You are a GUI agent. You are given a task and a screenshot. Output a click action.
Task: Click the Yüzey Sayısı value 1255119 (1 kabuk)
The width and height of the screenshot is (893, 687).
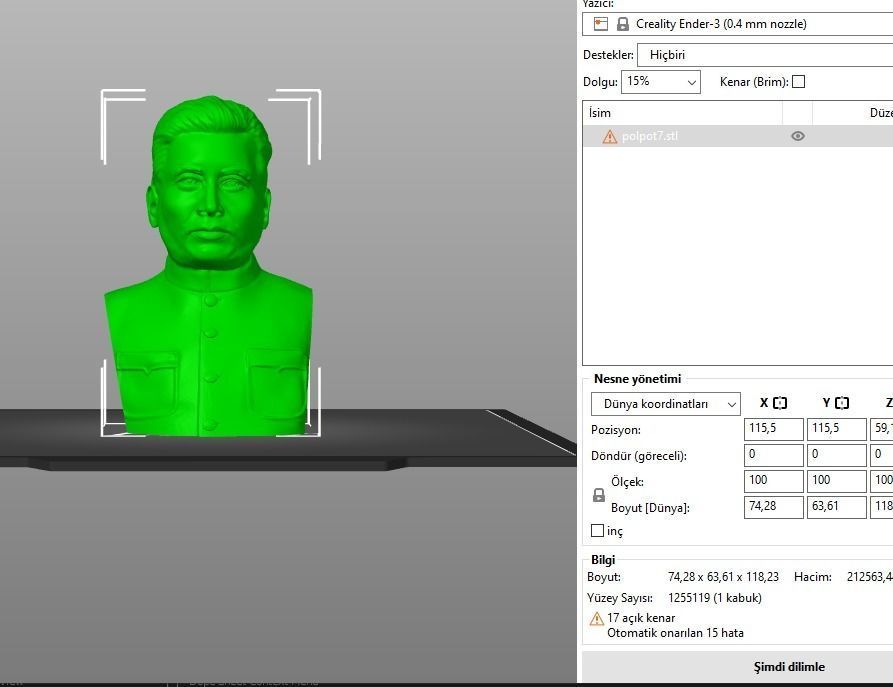coord(715,598)
